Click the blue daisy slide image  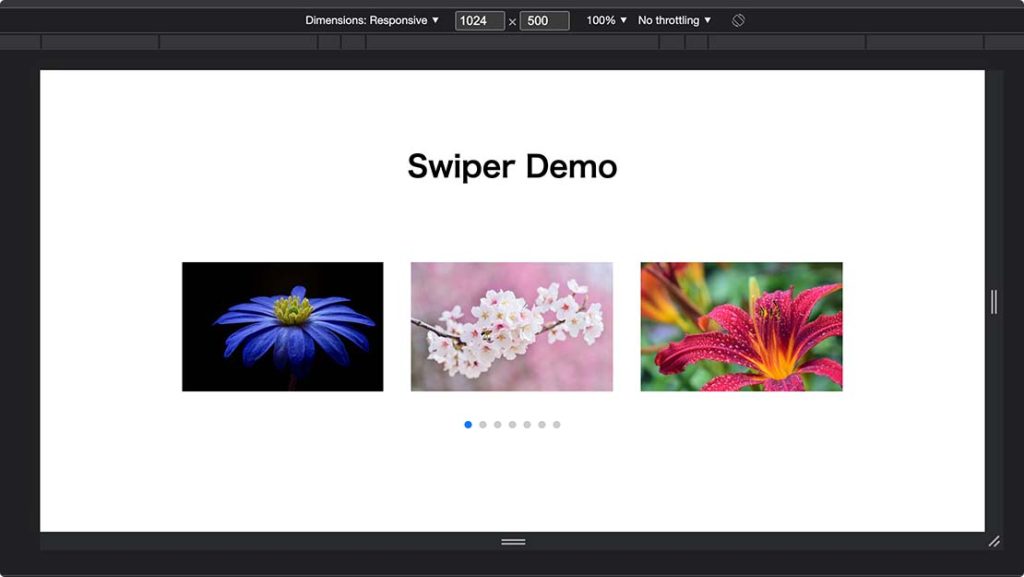coord(282,328)
